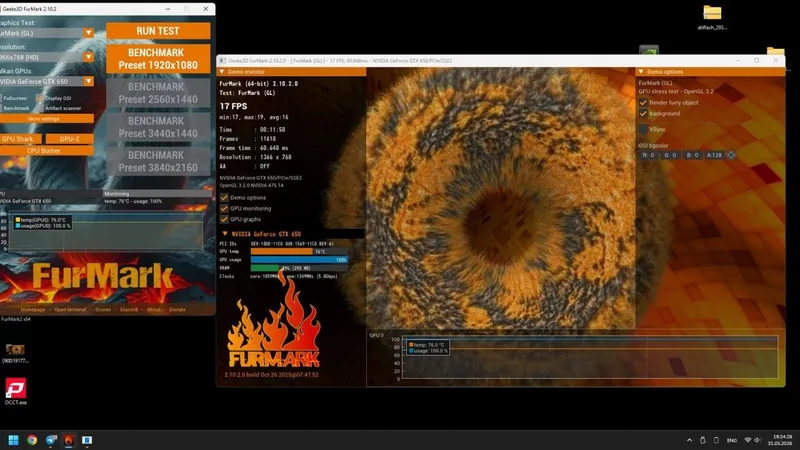
Task: Uncheck the background checkbox
Action: [643, 114]
